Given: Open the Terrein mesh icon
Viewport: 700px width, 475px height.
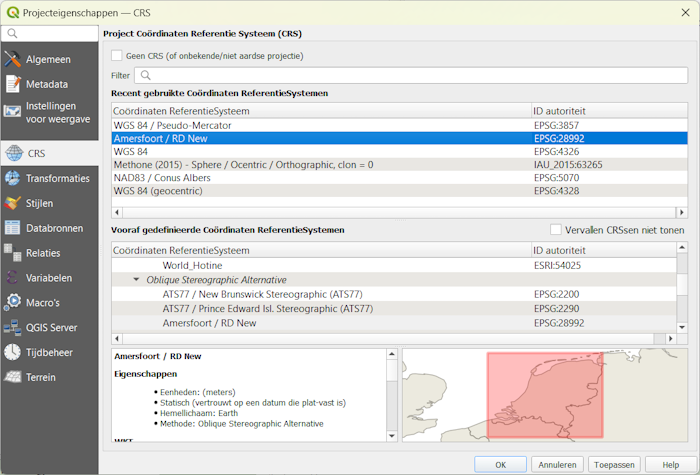Looking at the screenshot, I should pyautogui.click(x=12, y=377).
